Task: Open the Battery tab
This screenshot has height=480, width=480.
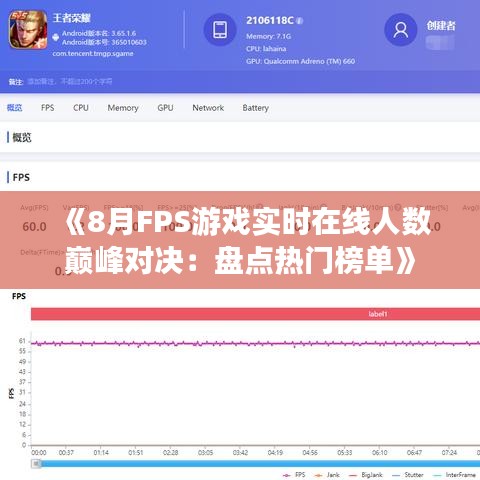Action: [256, 108]
